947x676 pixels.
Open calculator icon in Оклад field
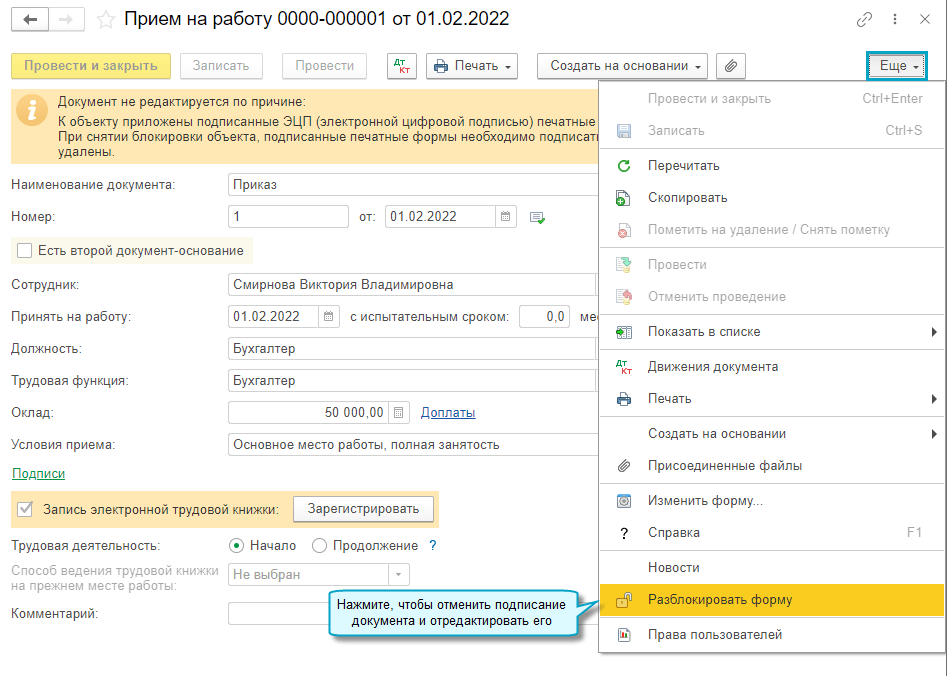[x=399, y=412]
